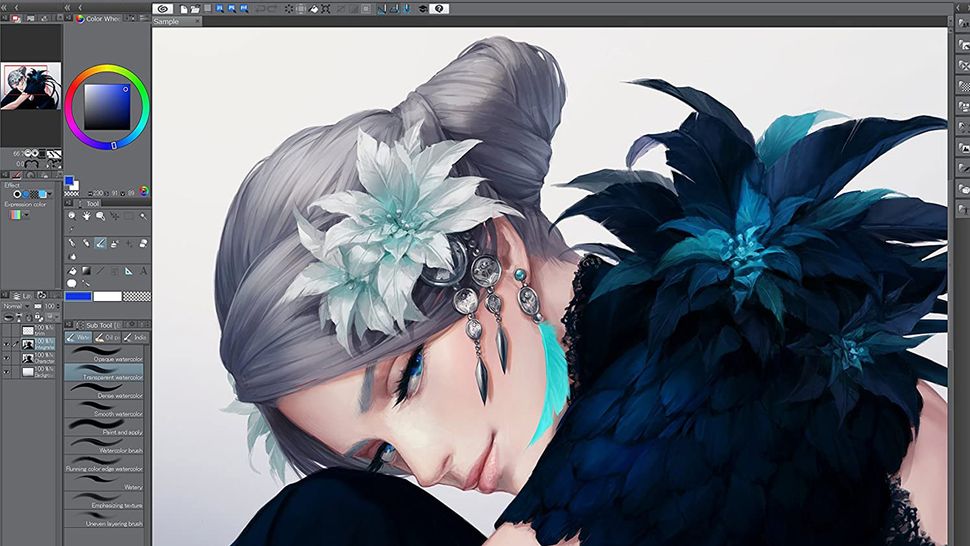Select the Gradient tool
Image resolution: width=970 pixels, height=546 pixels.
pos(87,271)
